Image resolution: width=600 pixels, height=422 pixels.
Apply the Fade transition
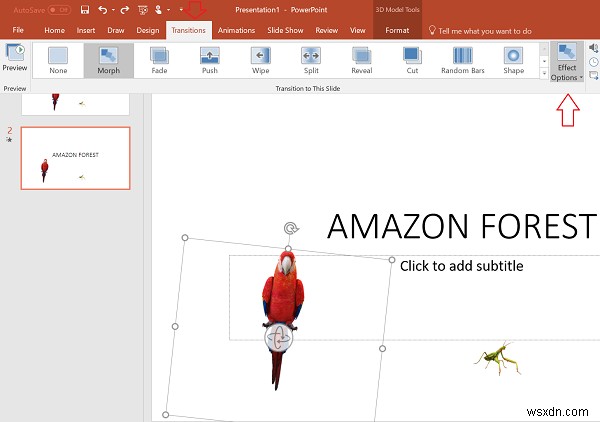point(159,60)
